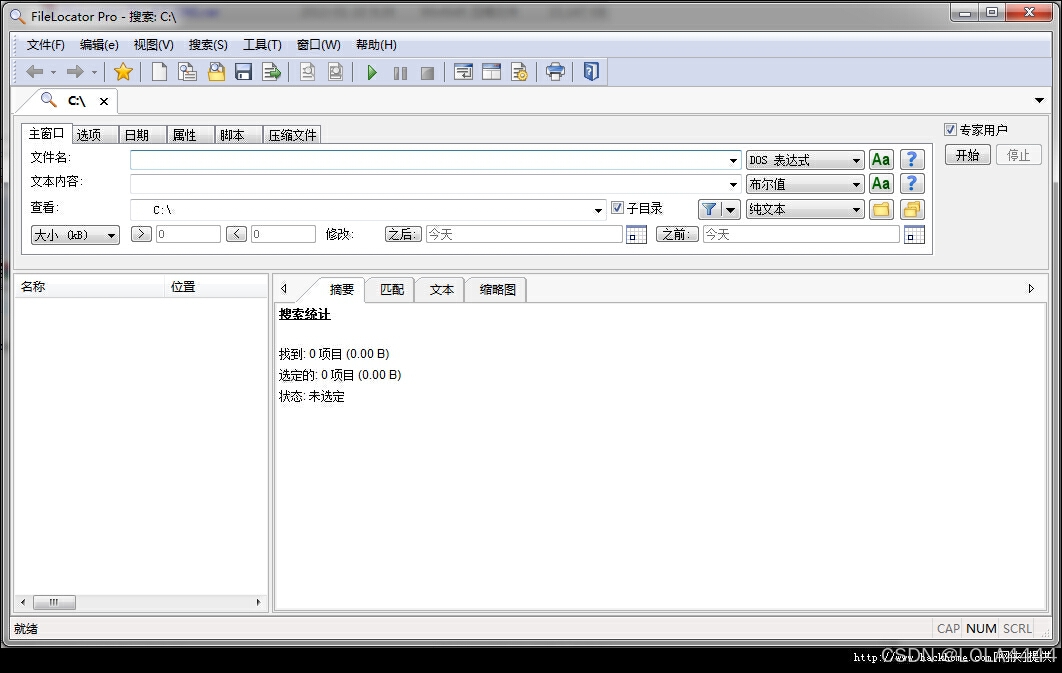Switch to the 匹配 results tab

[391, 290]
